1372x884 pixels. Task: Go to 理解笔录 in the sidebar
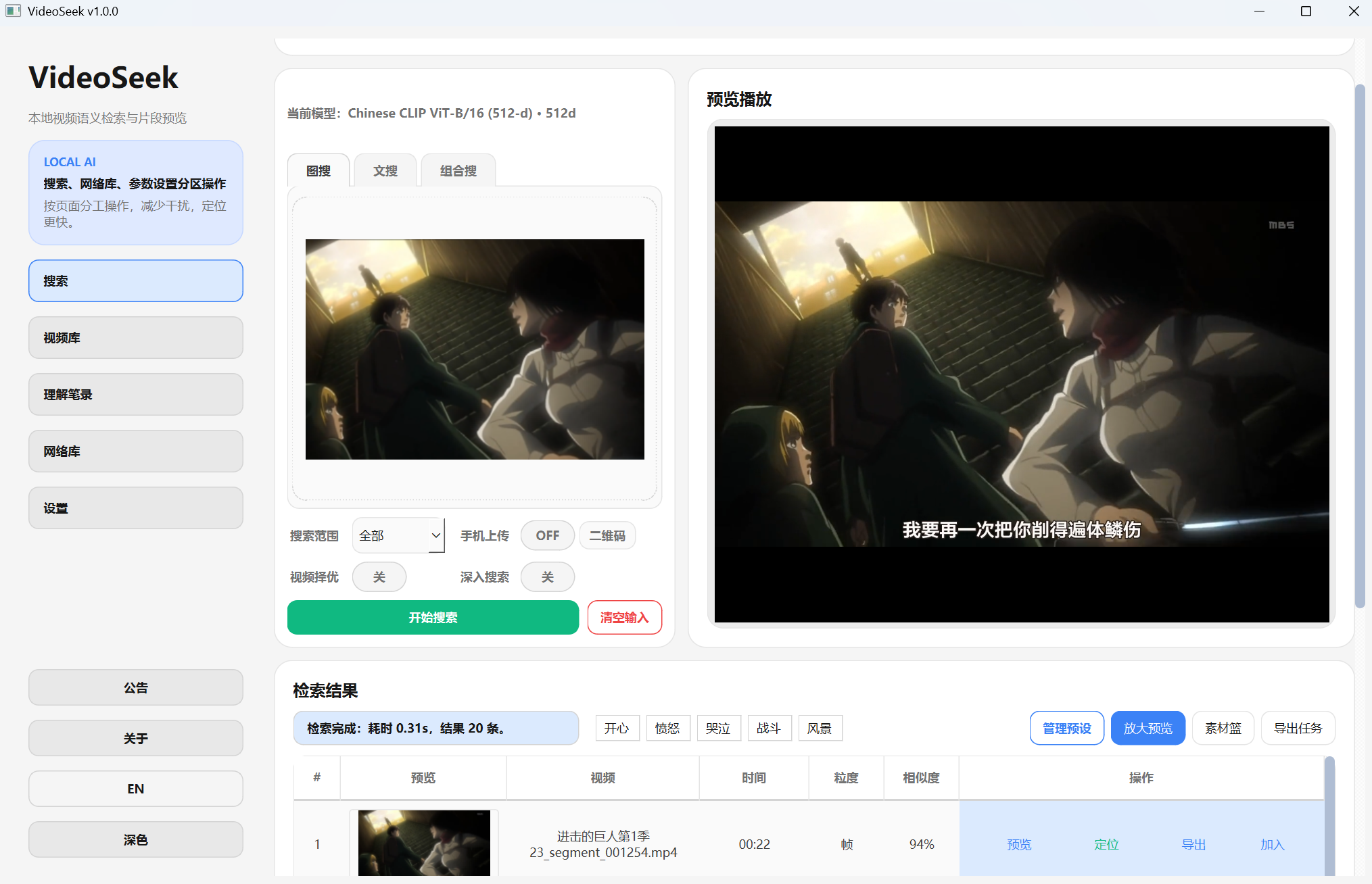136,394
